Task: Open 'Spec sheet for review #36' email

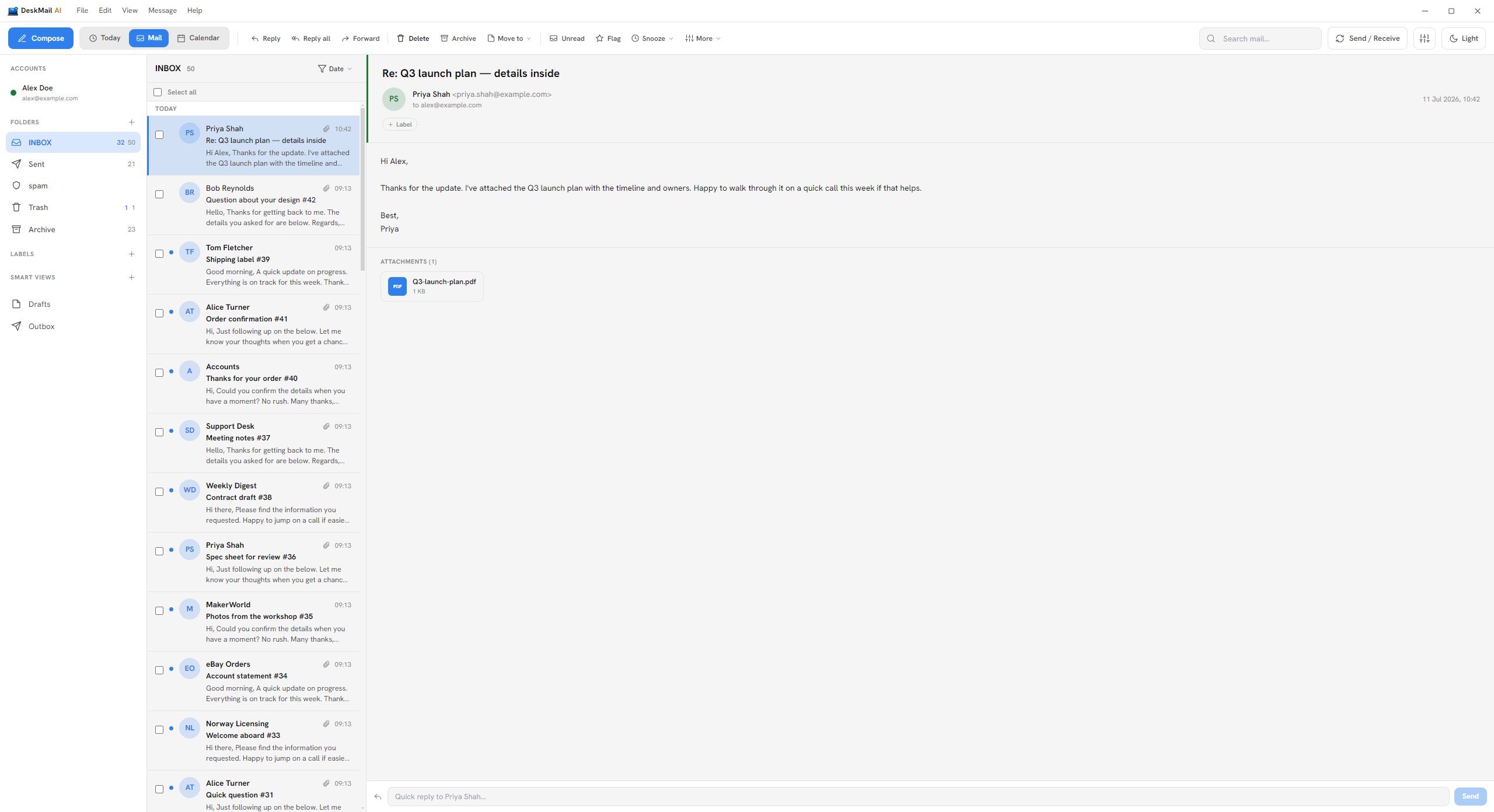Action: [254, 562]
